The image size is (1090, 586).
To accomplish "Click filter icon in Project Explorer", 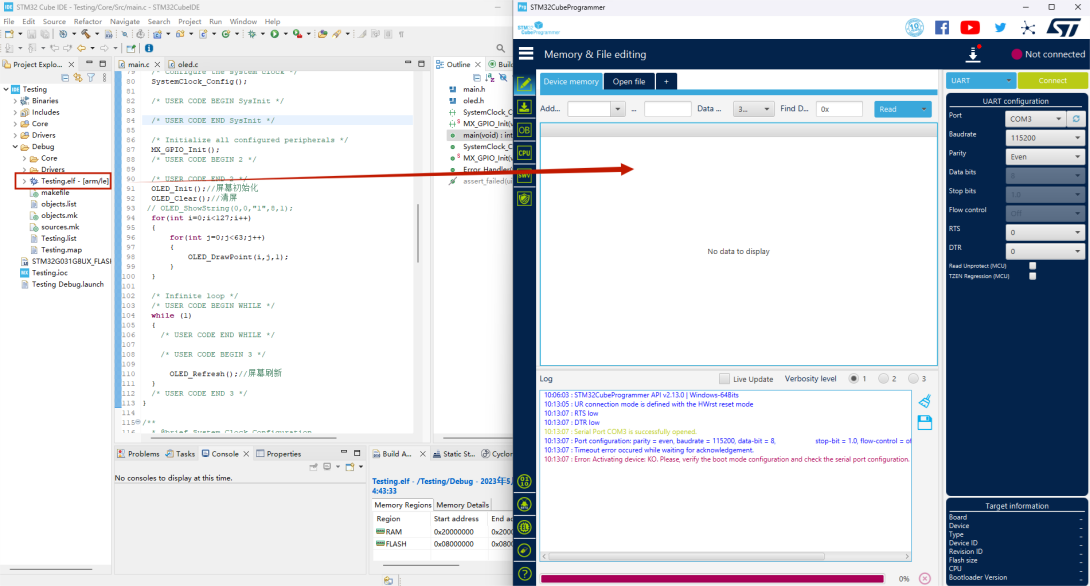I will 91,78.
